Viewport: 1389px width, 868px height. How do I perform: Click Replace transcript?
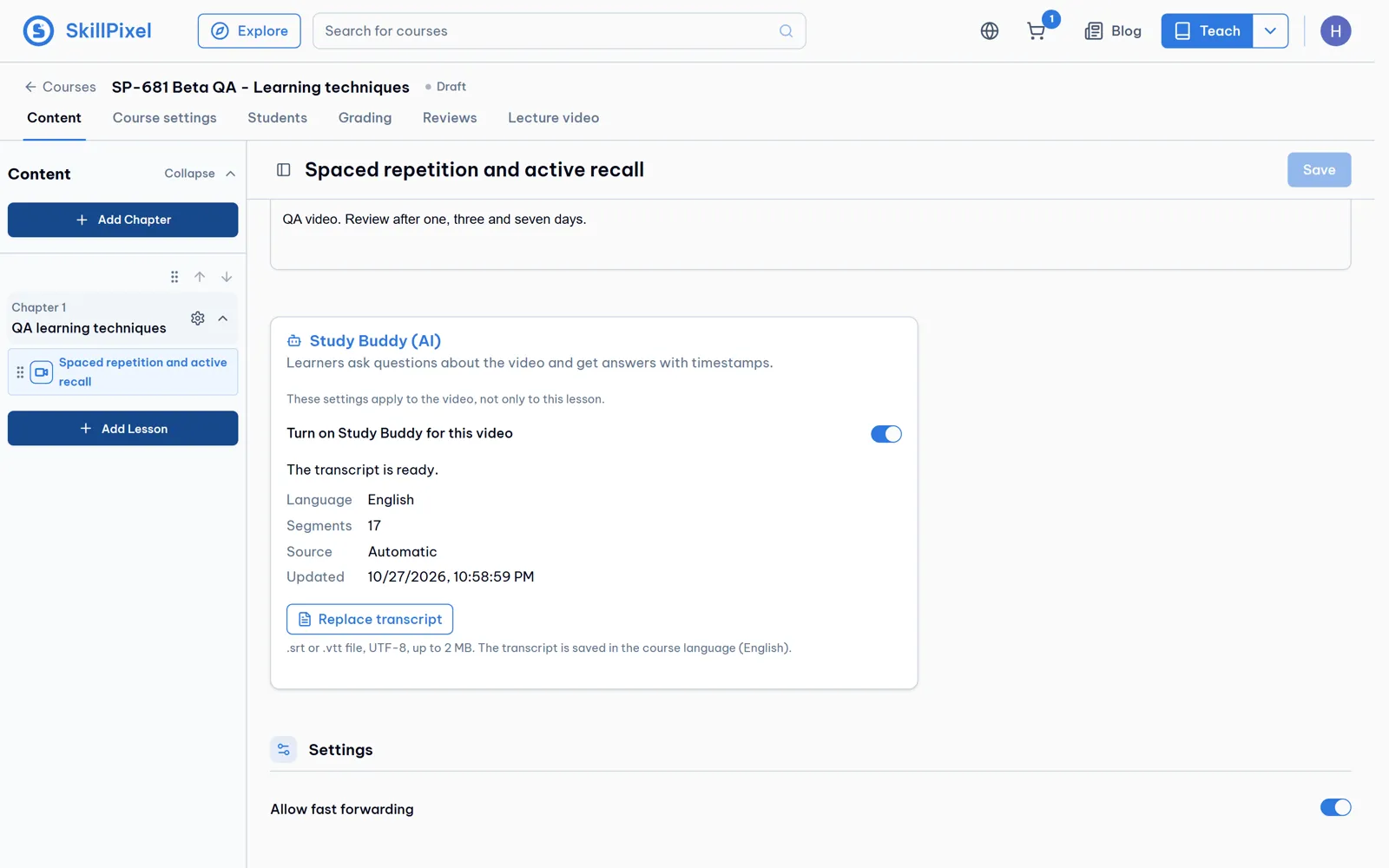coord(370,619)
